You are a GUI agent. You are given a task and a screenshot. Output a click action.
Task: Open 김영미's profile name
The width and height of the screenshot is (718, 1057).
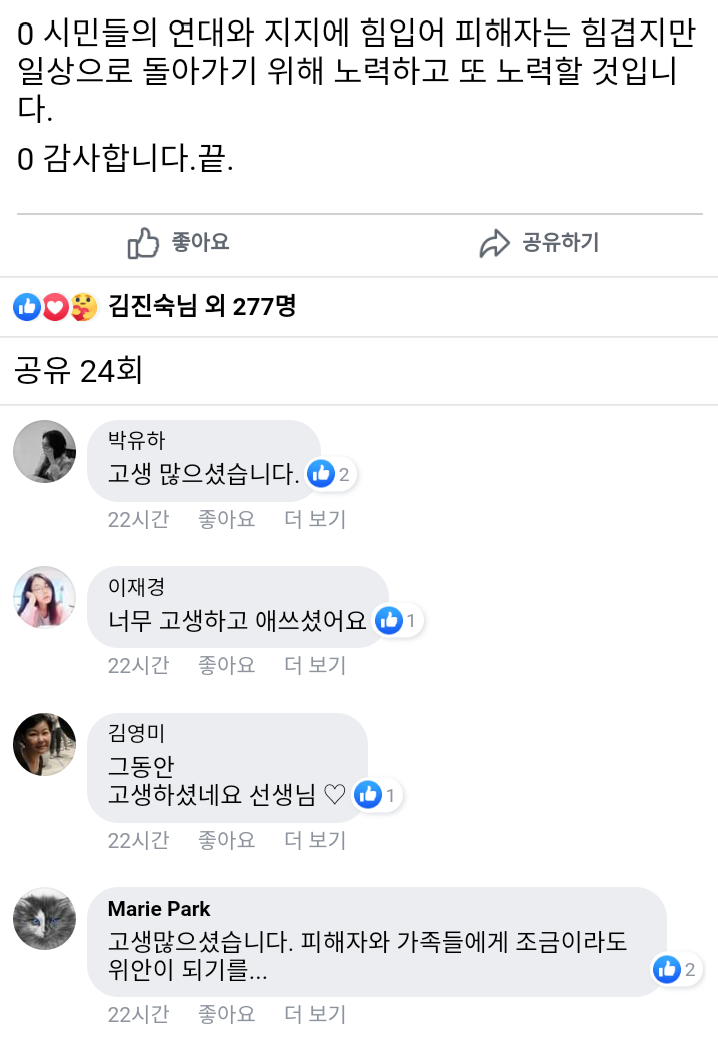136,731
